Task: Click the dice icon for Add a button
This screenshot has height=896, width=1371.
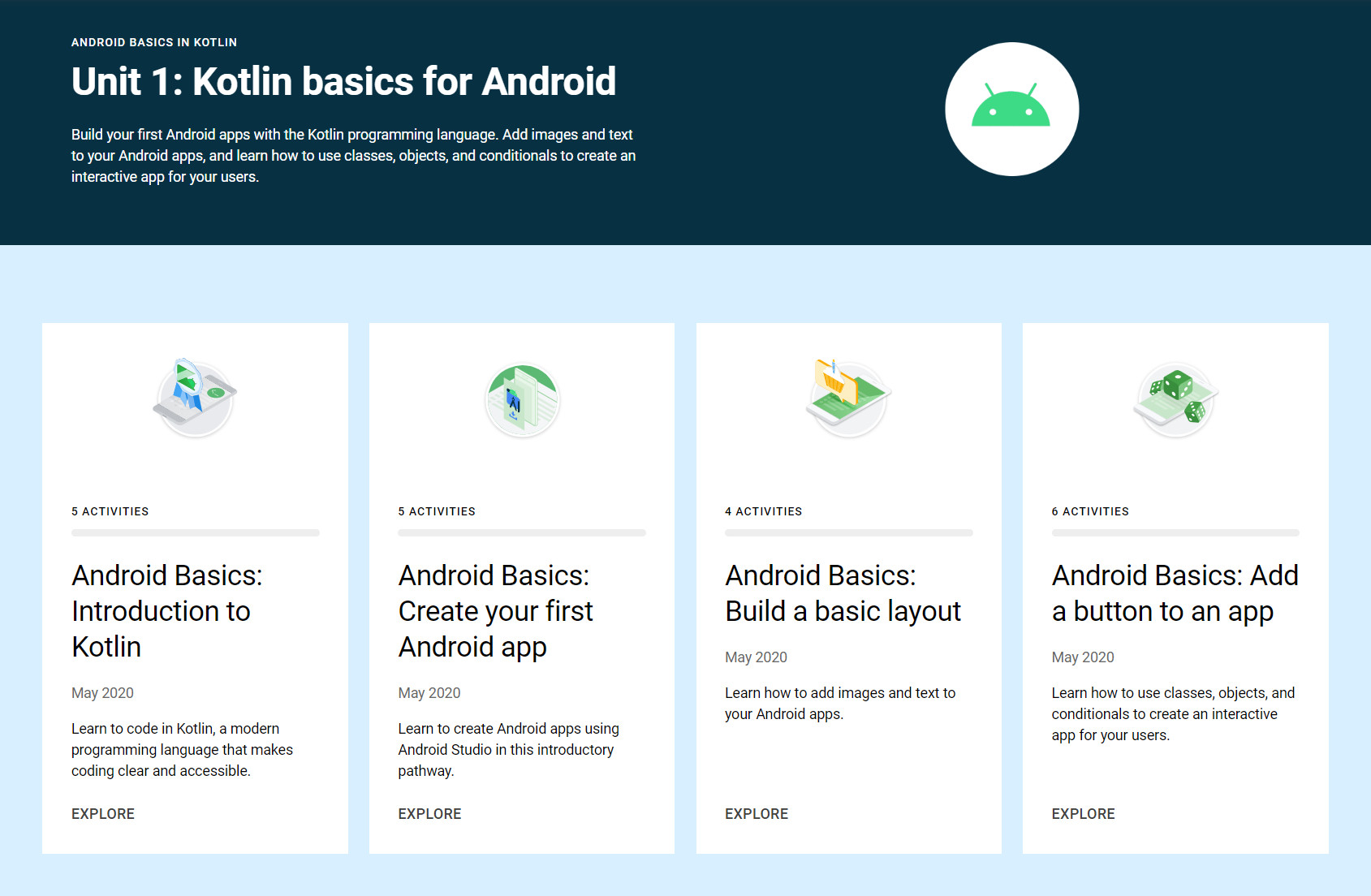Action: 1175,400
